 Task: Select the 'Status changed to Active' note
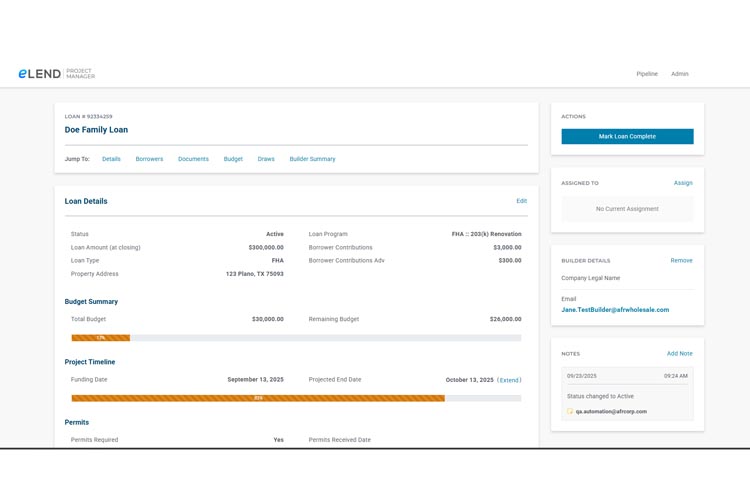pos(600,396)
